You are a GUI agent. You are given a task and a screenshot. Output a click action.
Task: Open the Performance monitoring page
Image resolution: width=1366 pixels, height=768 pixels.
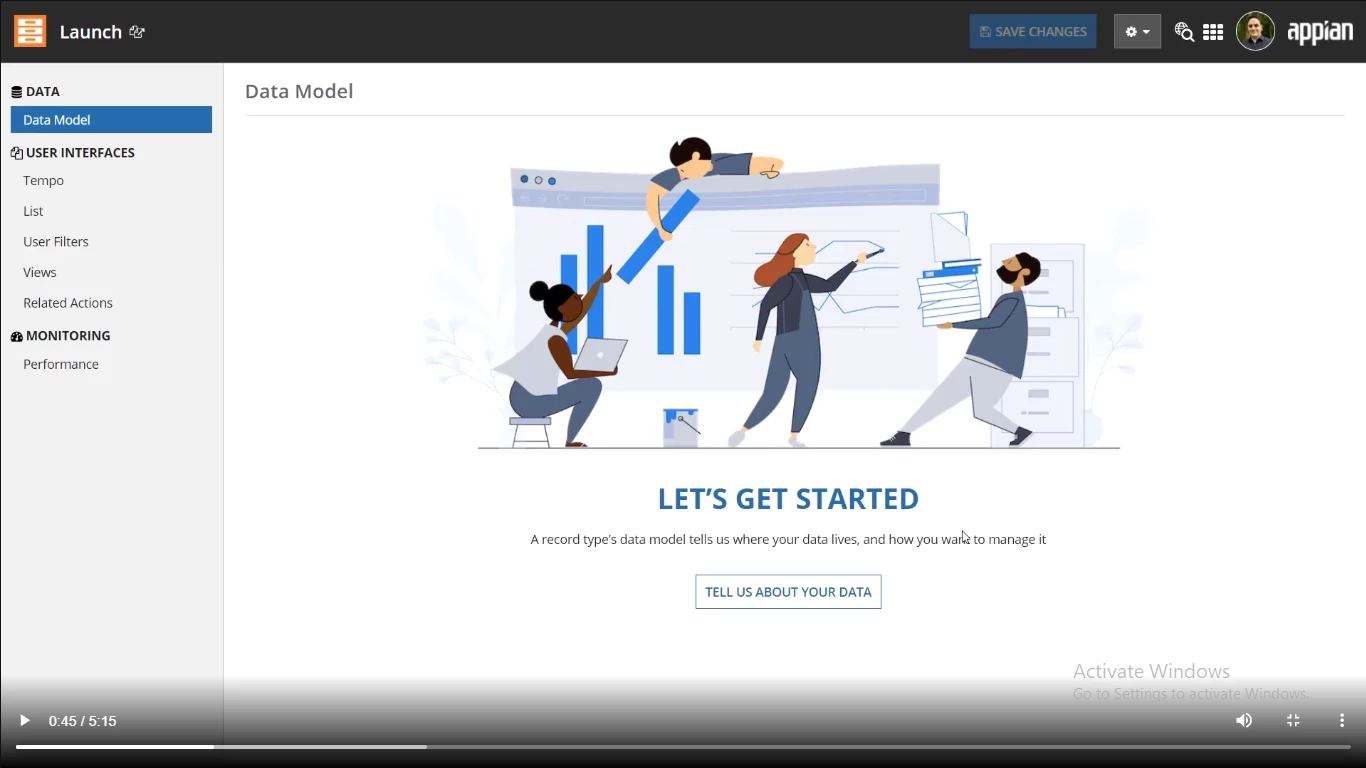tap(61, 364)
